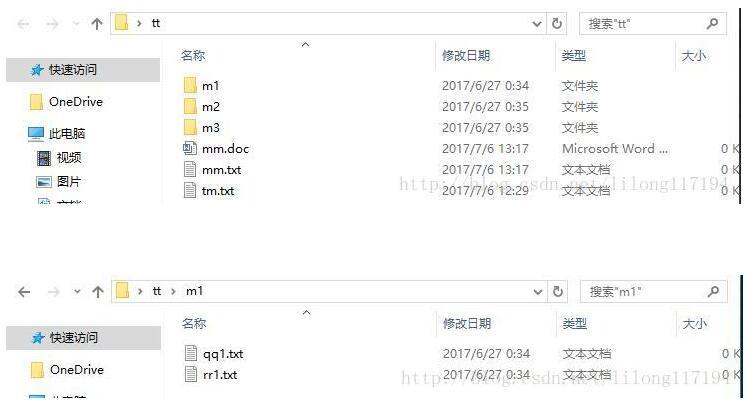Sort by 修改日期 column in the tt window

(466, 56)
